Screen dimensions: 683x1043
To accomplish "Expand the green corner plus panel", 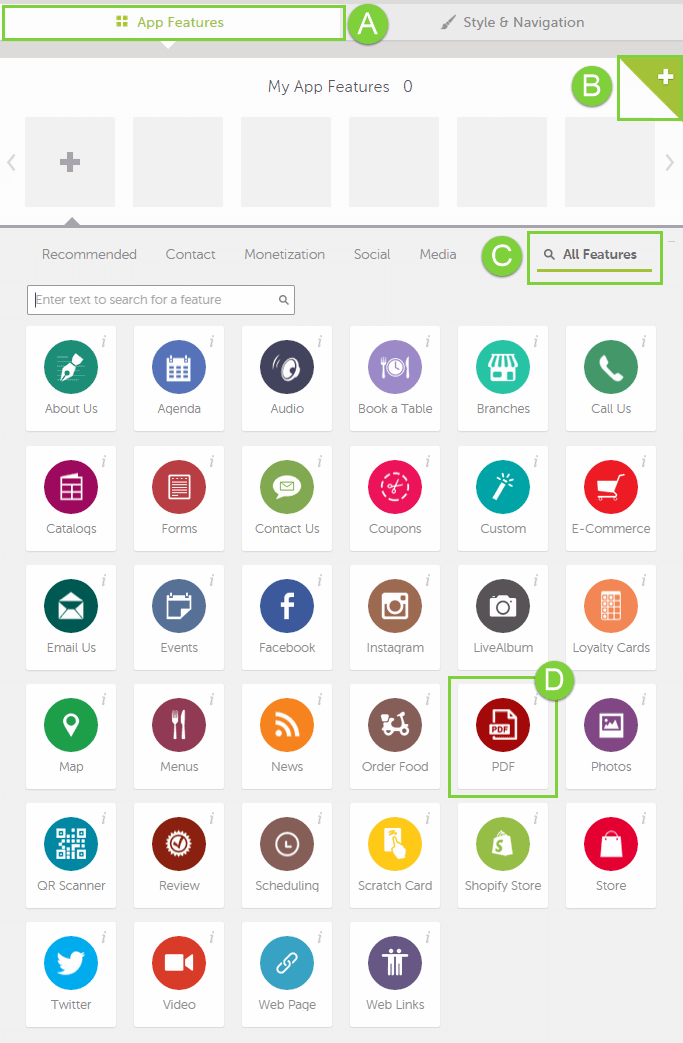I will click(651, 88).
